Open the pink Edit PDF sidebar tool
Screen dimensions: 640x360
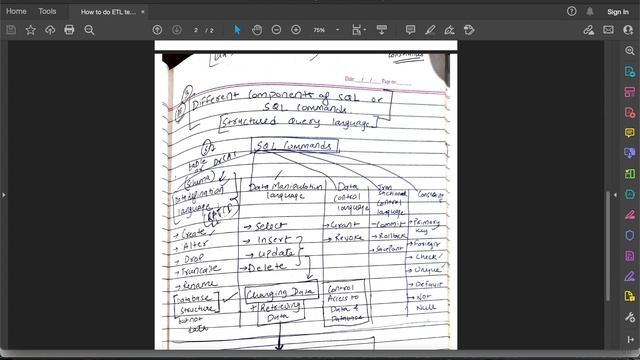[629, 92]
